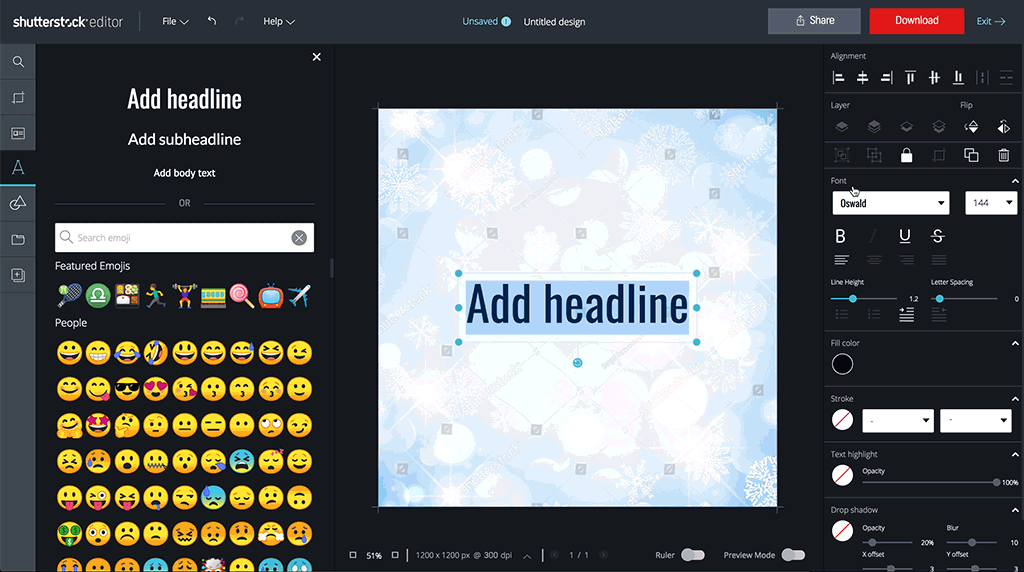Click the Line Height slider handle
The width and height of the screenshot is (1024, 572).
(852, 298)
